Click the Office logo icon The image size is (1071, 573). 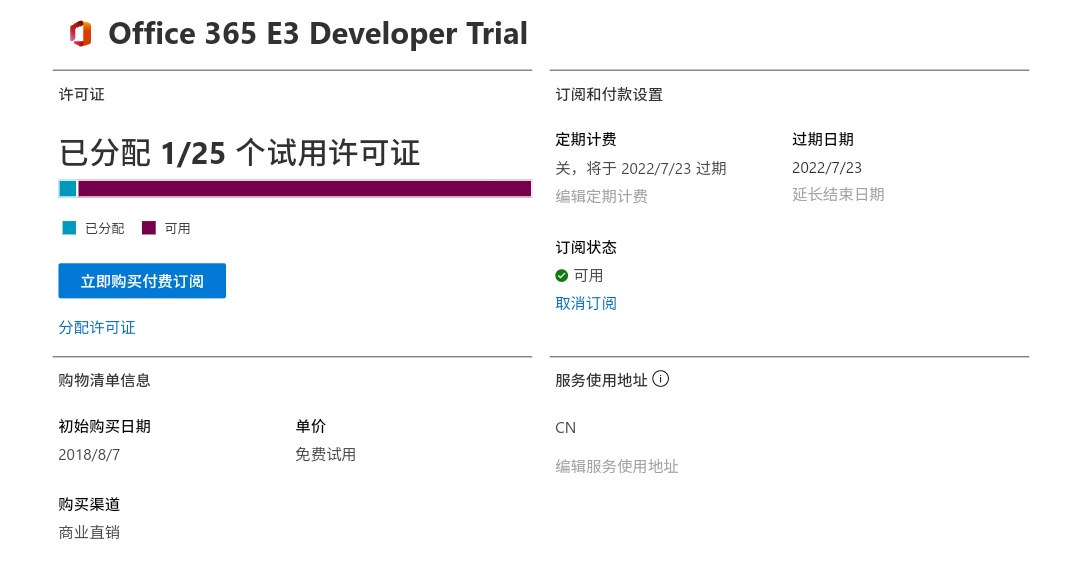point(80,34)
